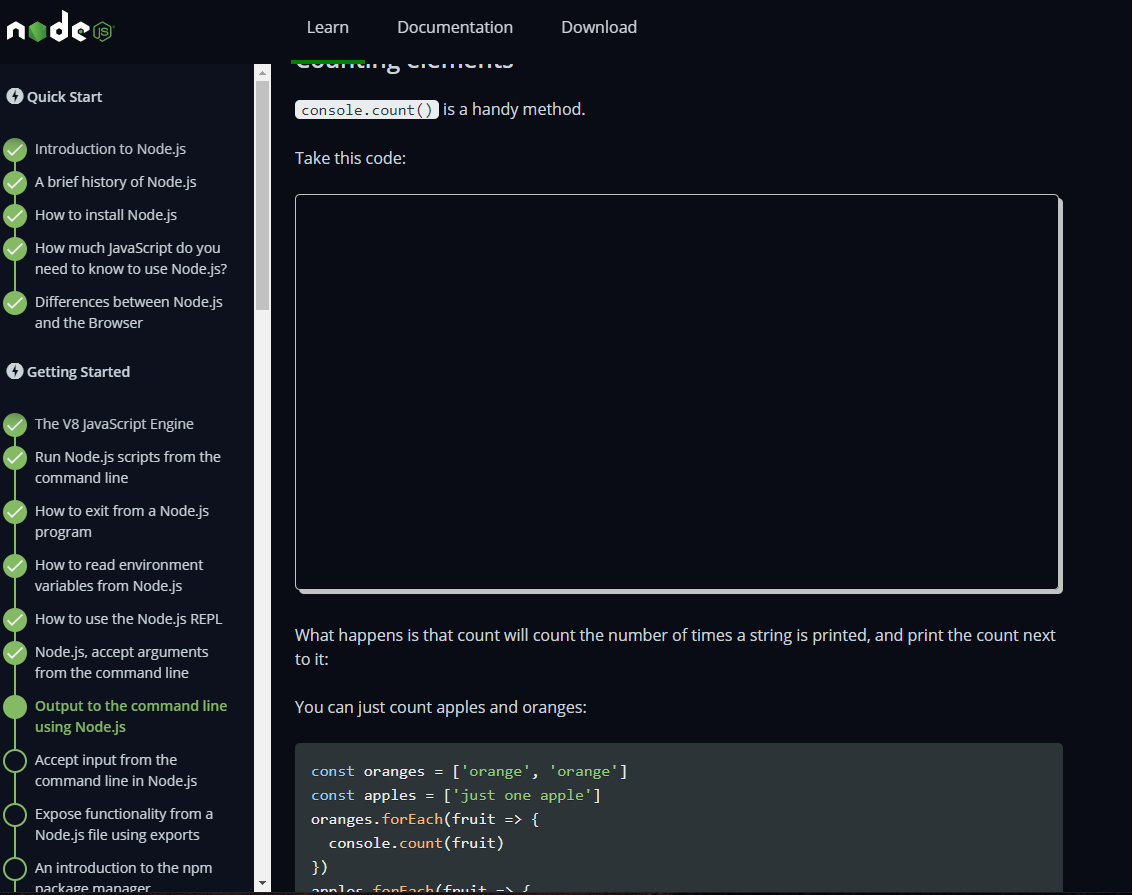Open Accept input from the command line lesson
The image size is (1132, 895).
(116, 770)
